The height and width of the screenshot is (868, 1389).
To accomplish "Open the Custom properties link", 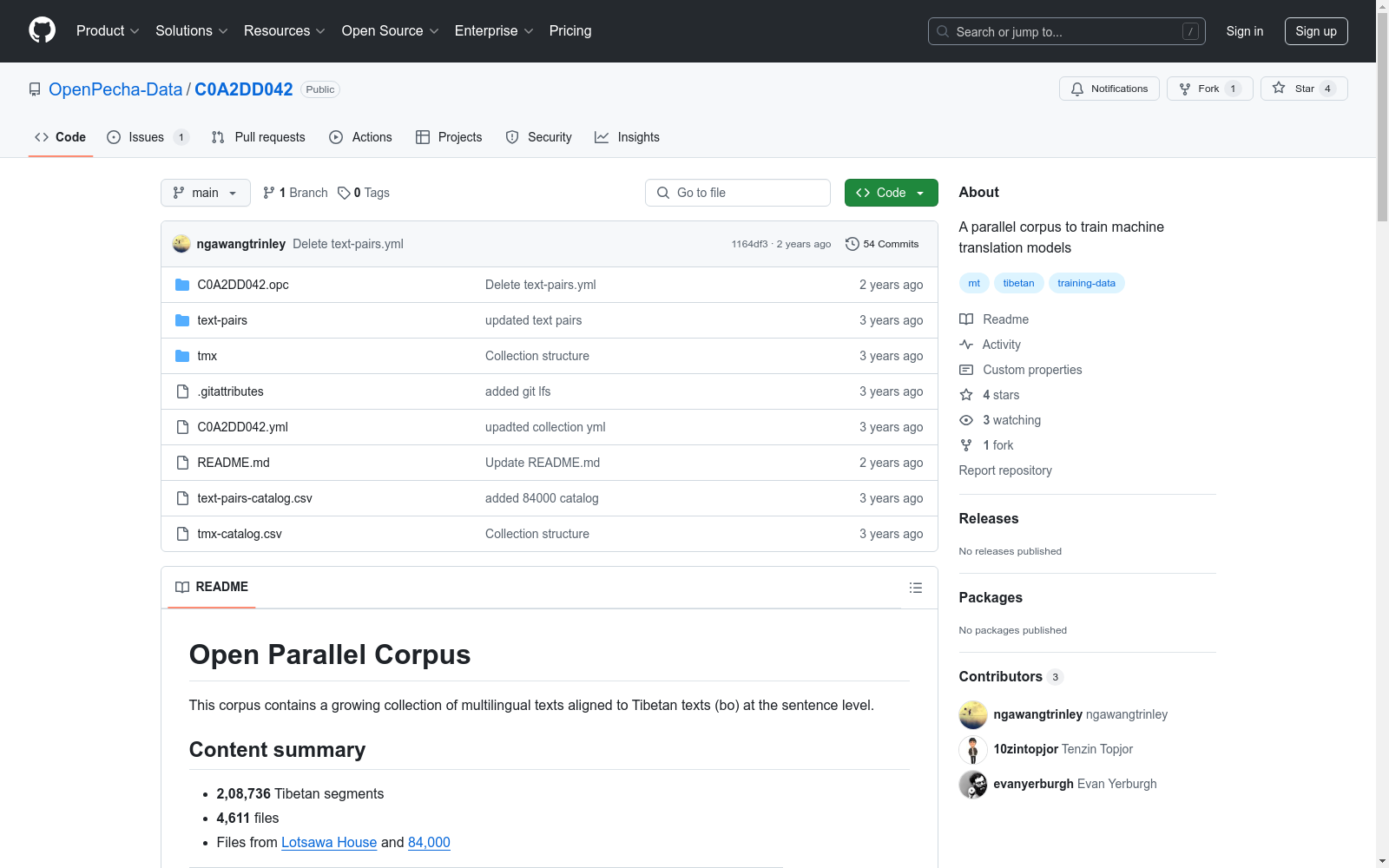I will tap(1021, 370).
